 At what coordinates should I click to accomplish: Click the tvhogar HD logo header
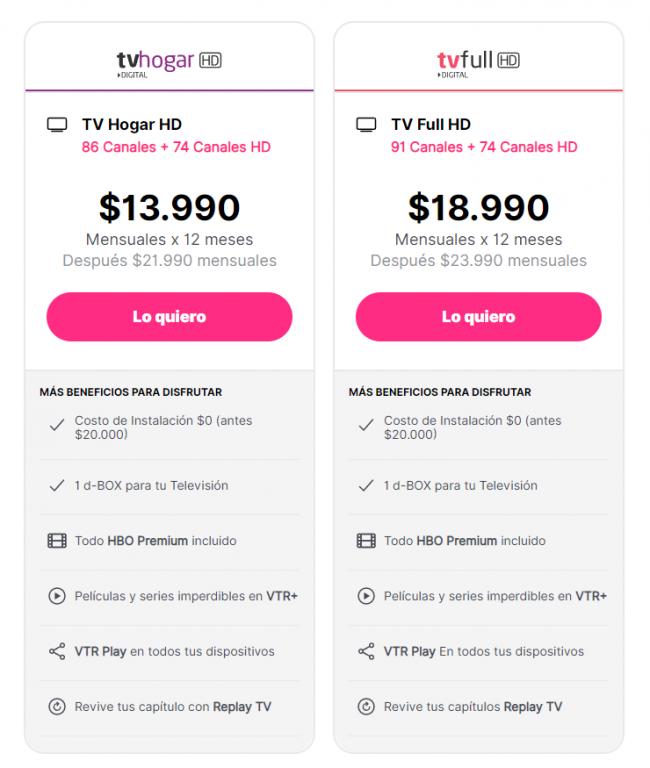[169, 64]
